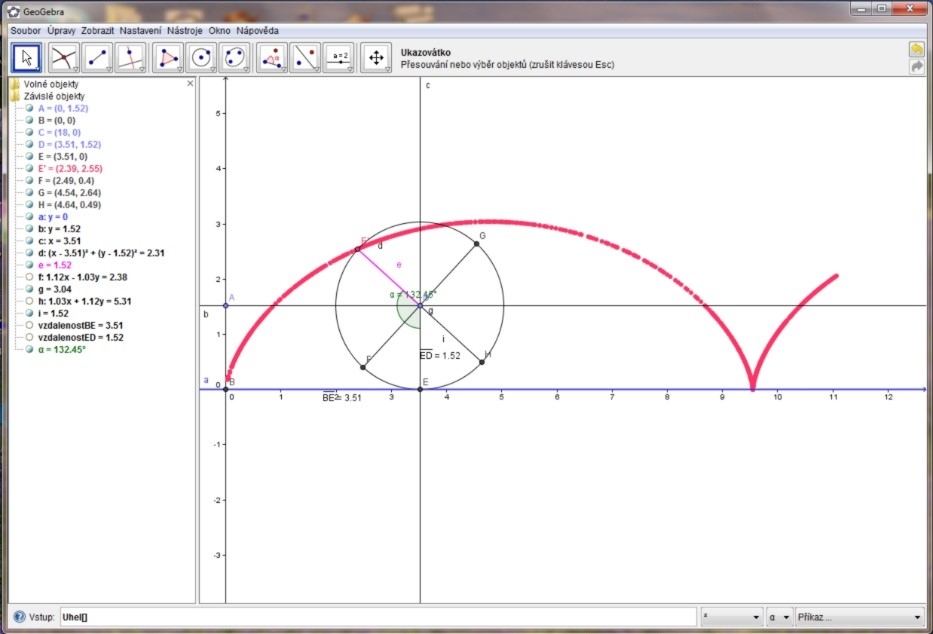Hide point E' via its visibility bullet
The width and height of the screenshot is (933, 634).
click(x=30, y=169)
